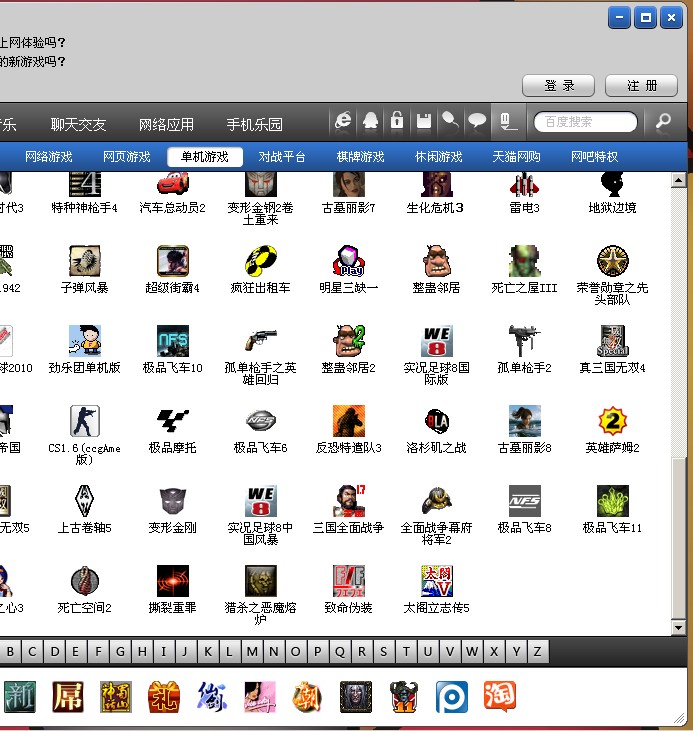
Task: Open 聊天交友 menu category
Action: [x=79, y=125]
